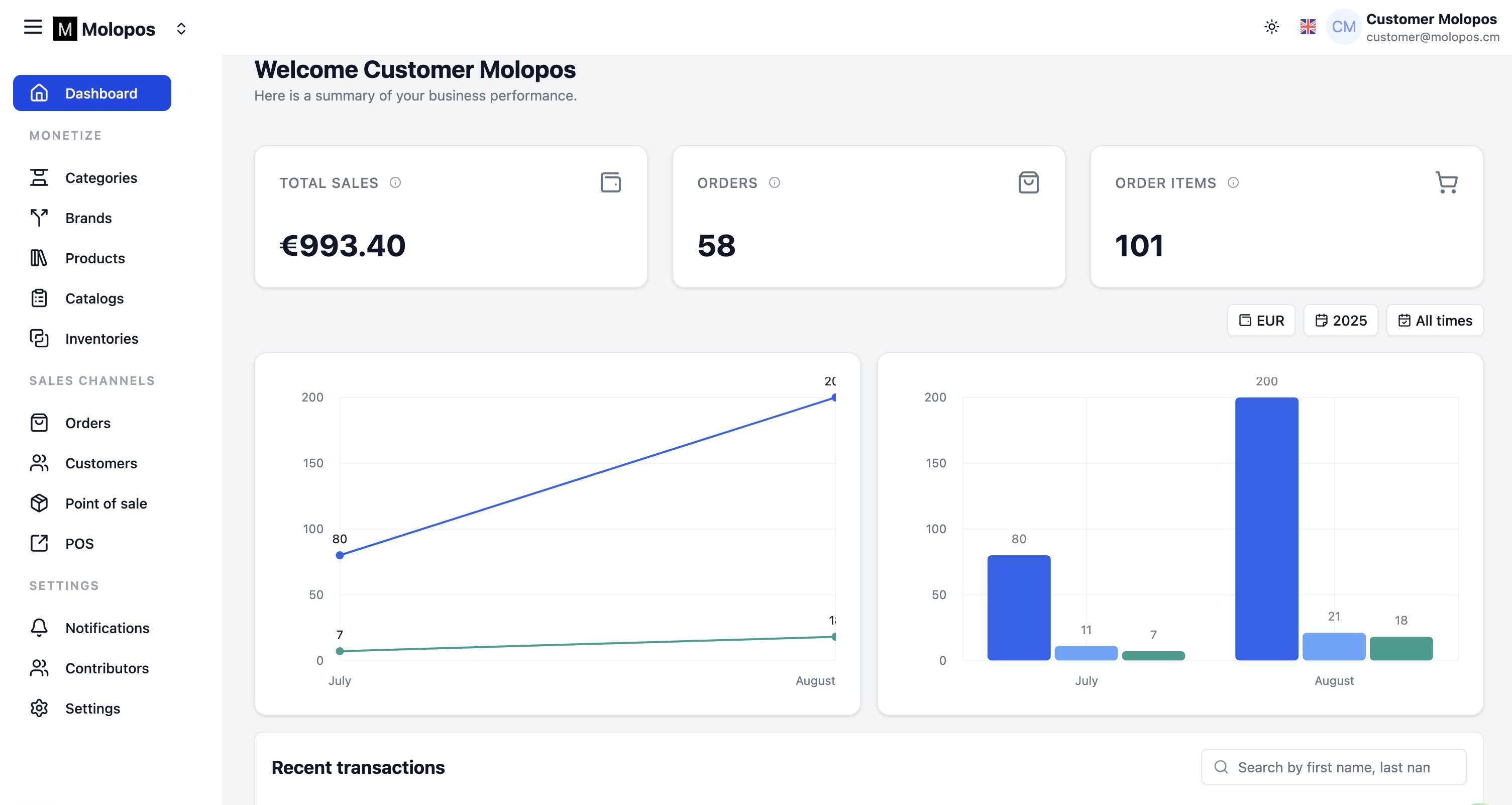Open the 2025 year filter
Image resolution: width=1512 pixels, height=805 pixels.
click(x=1341, y=321)
